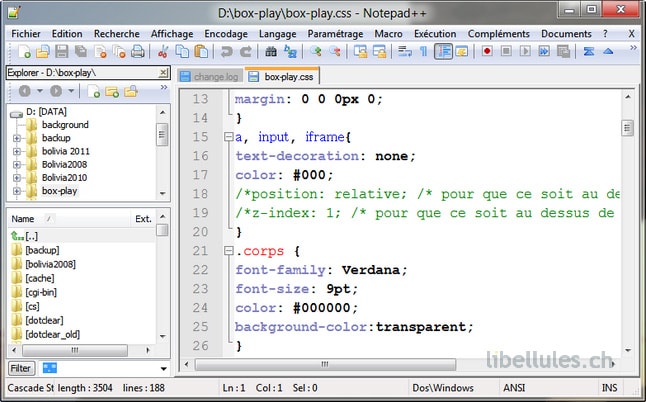This screenshot has height=402, width=646.
Task: Stop macro recording square icon
Action: click(x=506, y=51)
